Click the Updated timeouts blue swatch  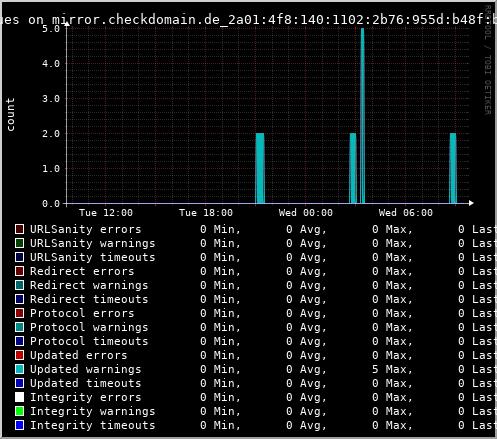[x=19, y=383]
